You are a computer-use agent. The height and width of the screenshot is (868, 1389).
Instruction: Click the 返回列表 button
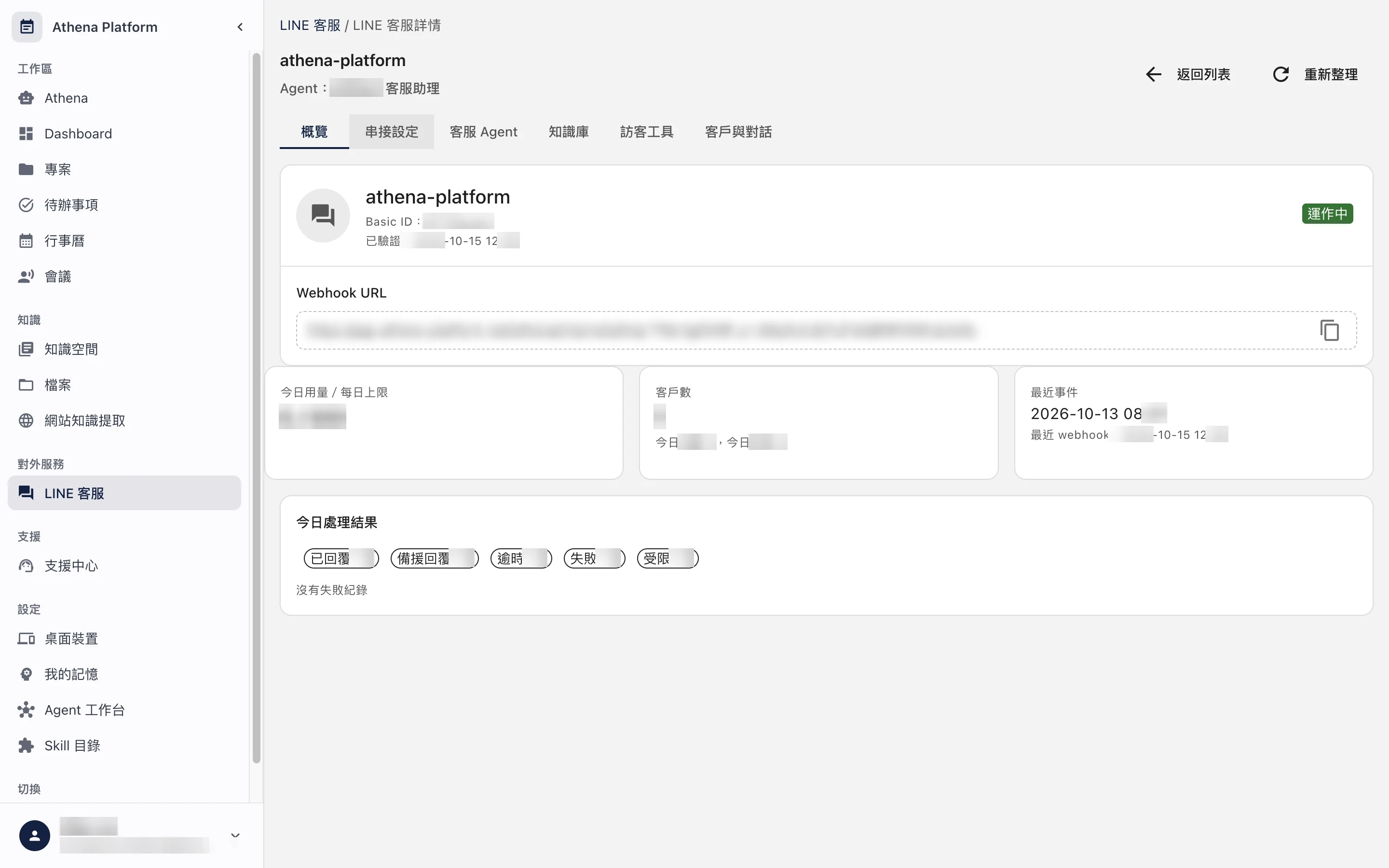click(x=1187, y=75)
